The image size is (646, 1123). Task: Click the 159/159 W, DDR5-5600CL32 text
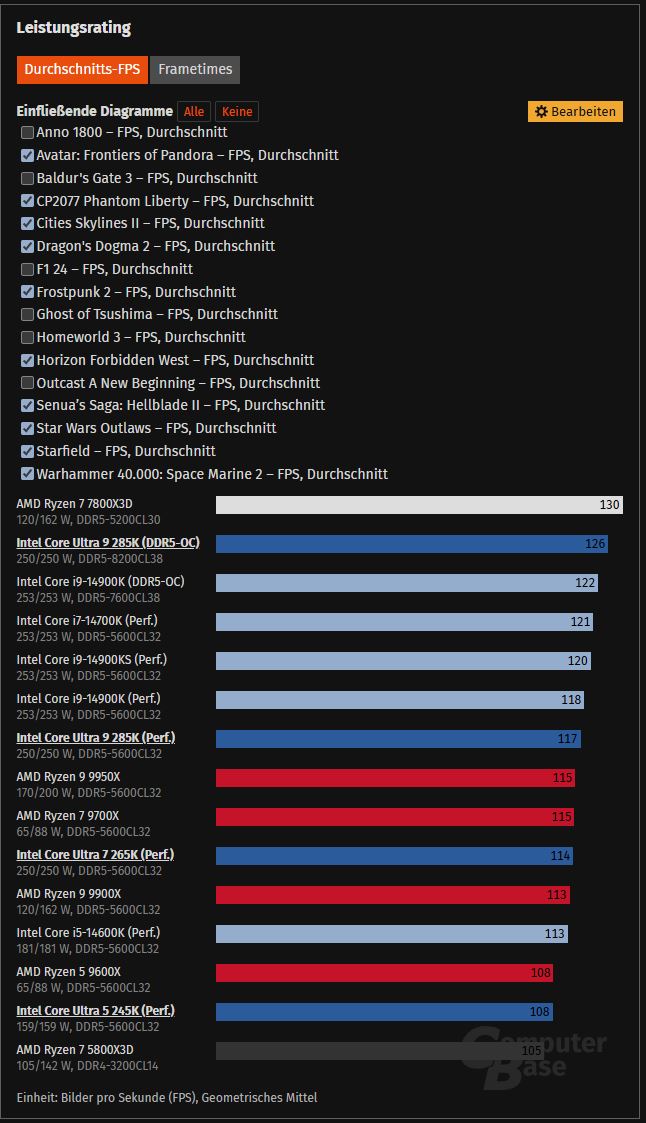point(89,1027)
